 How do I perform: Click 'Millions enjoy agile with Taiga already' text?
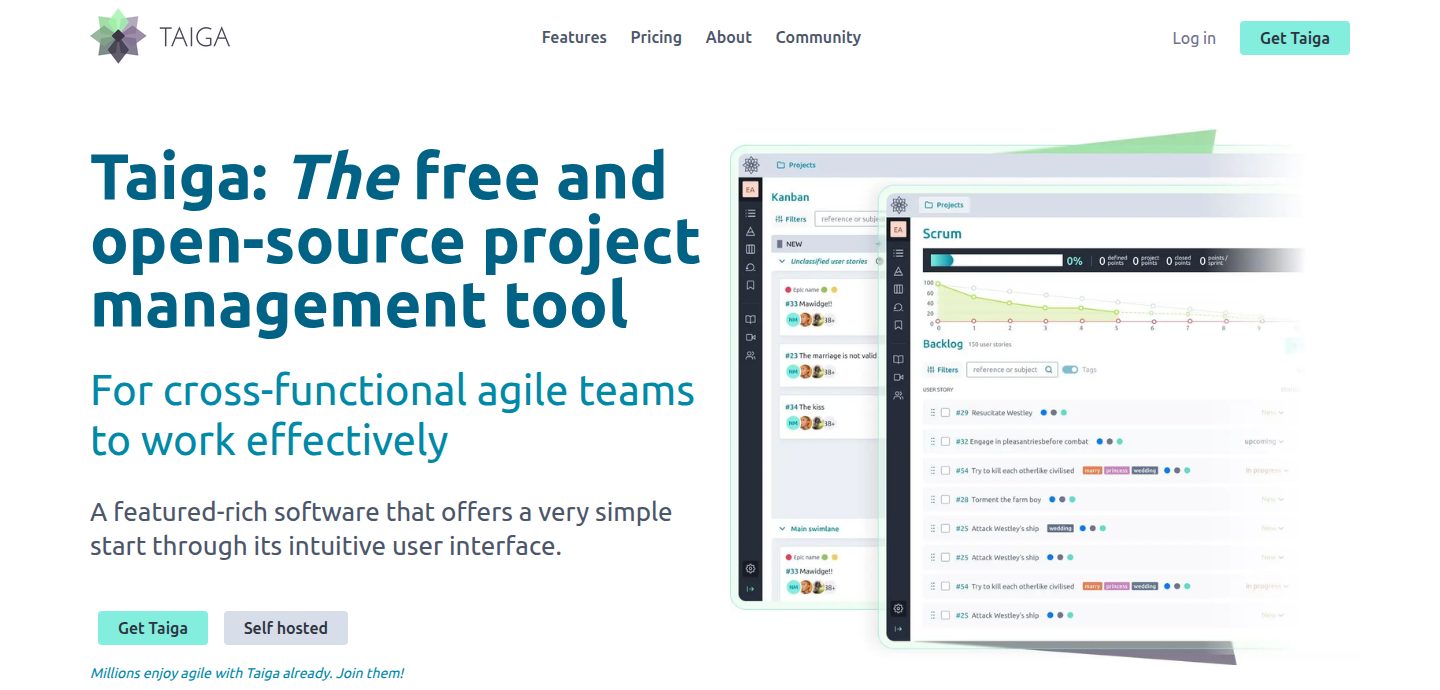[247, 673]
